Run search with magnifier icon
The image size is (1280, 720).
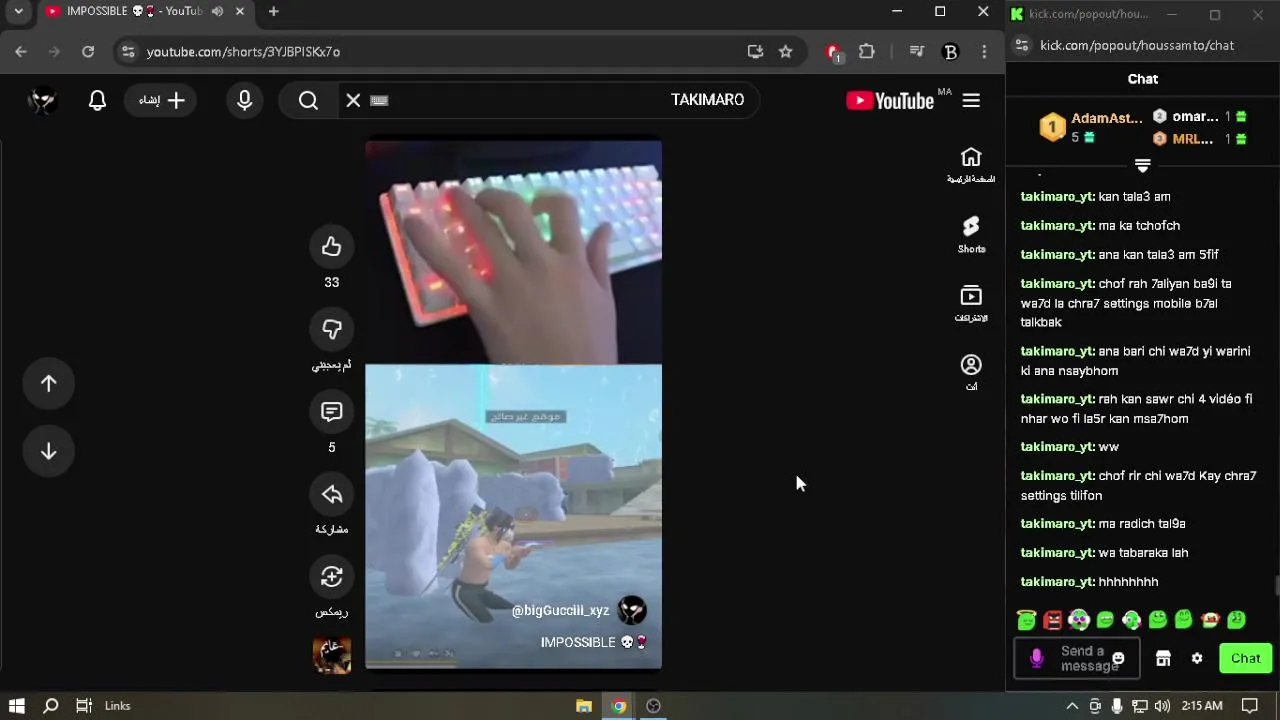point(308,100)
